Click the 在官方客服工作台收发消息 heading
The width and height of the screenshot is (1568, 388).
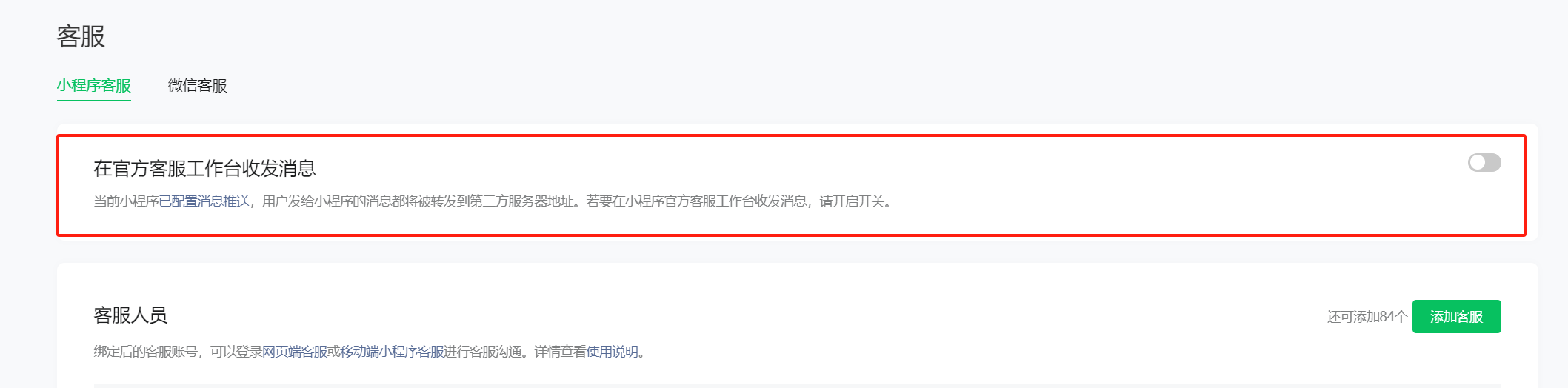coord(204,169)
